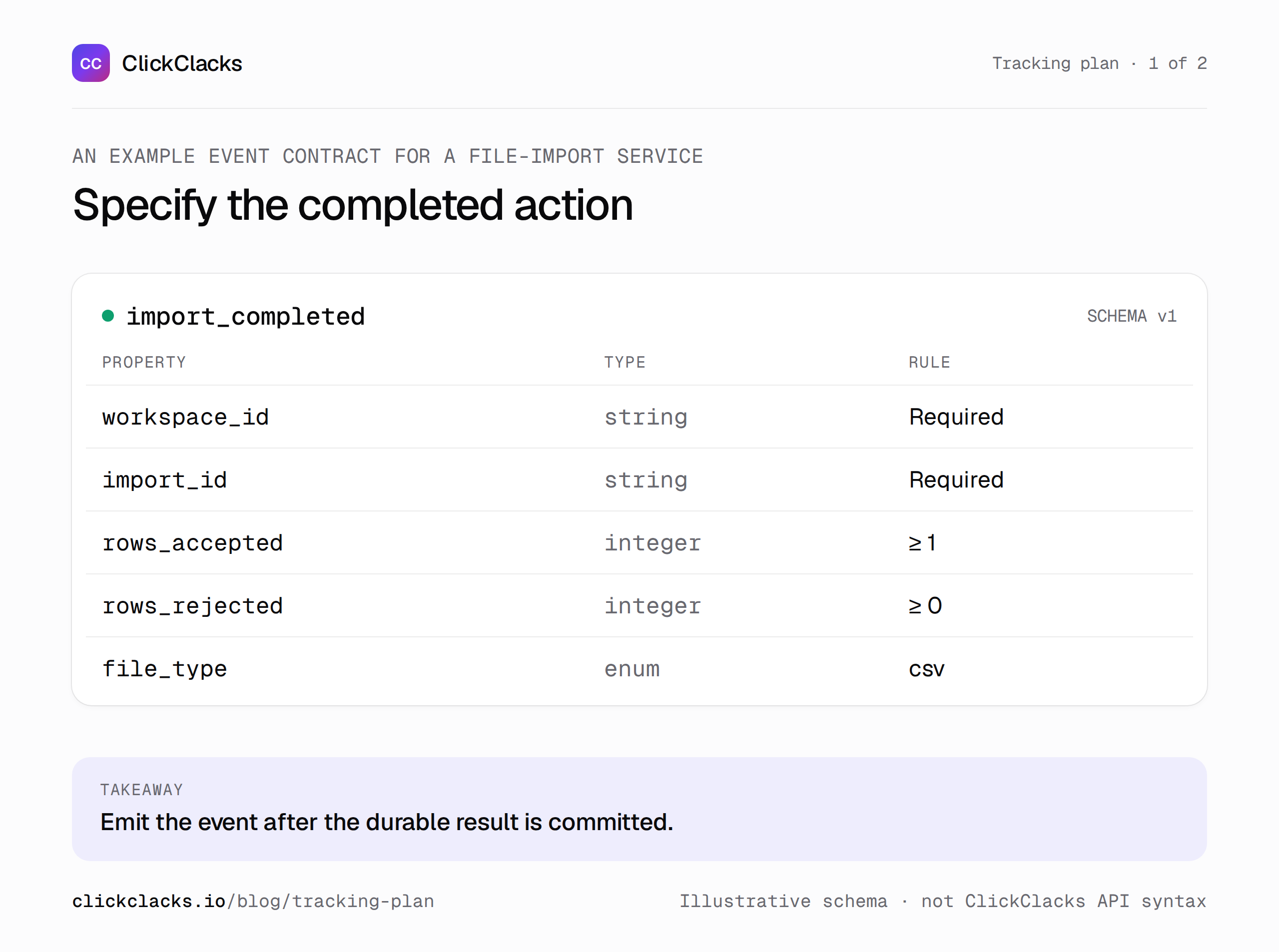Image resolution: width=1279 pixels, height=952 pixels.
Task: Click integer type in rows_rejected row
Action: point(652,606)
